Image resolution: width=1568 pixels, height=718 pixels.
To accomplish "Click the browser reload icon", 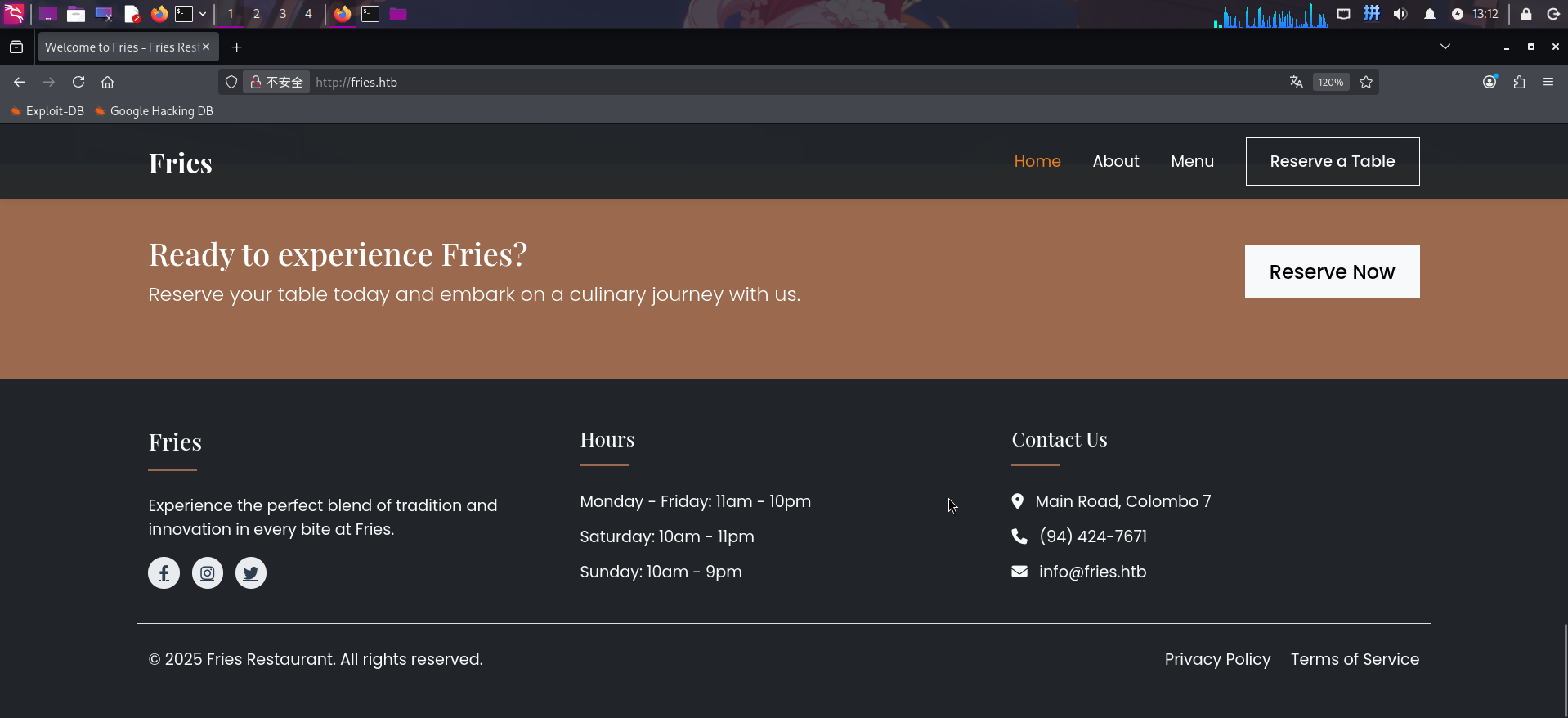I will click(x=78, y=82).
